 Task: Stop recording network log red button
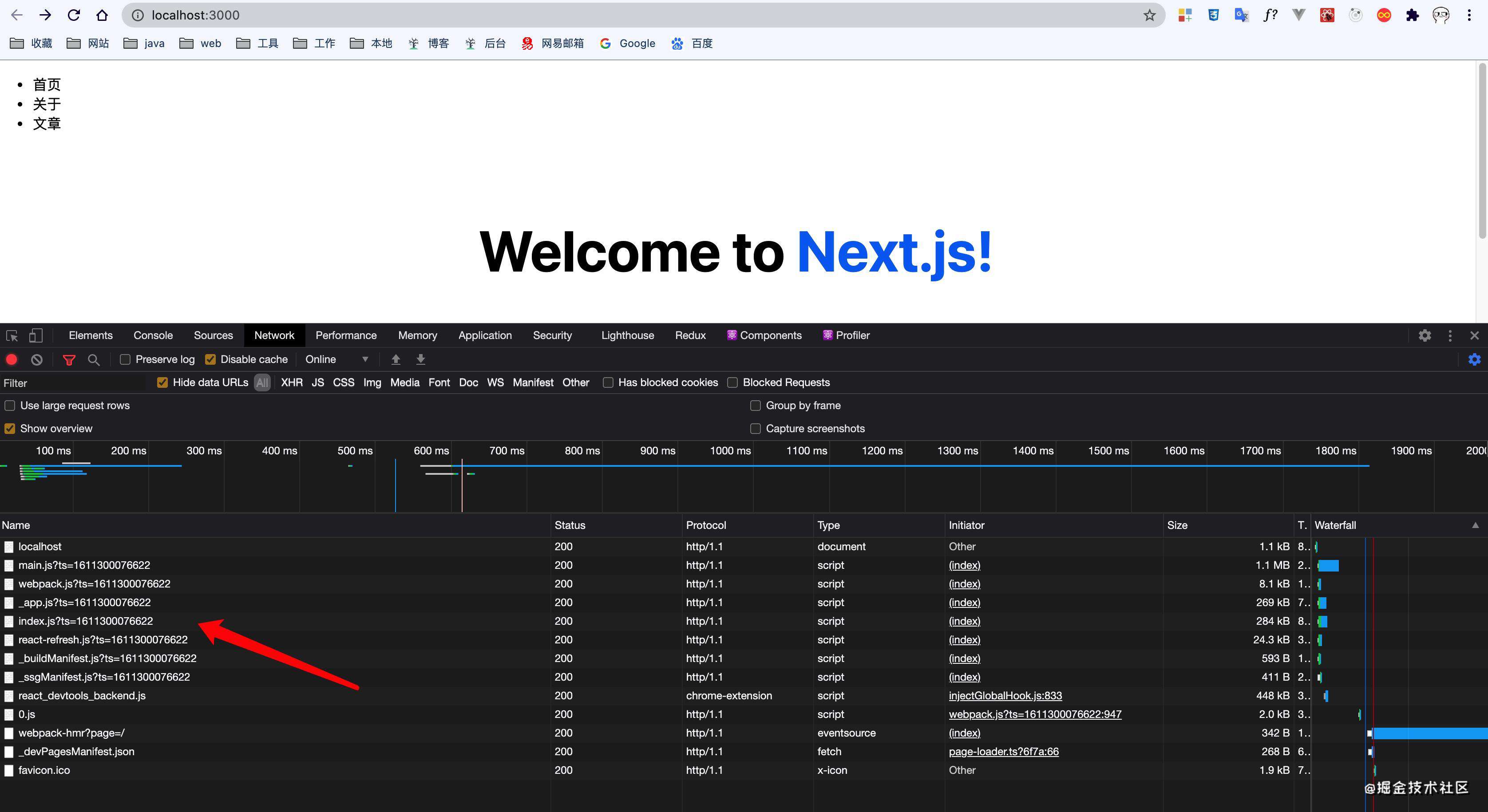12,359
